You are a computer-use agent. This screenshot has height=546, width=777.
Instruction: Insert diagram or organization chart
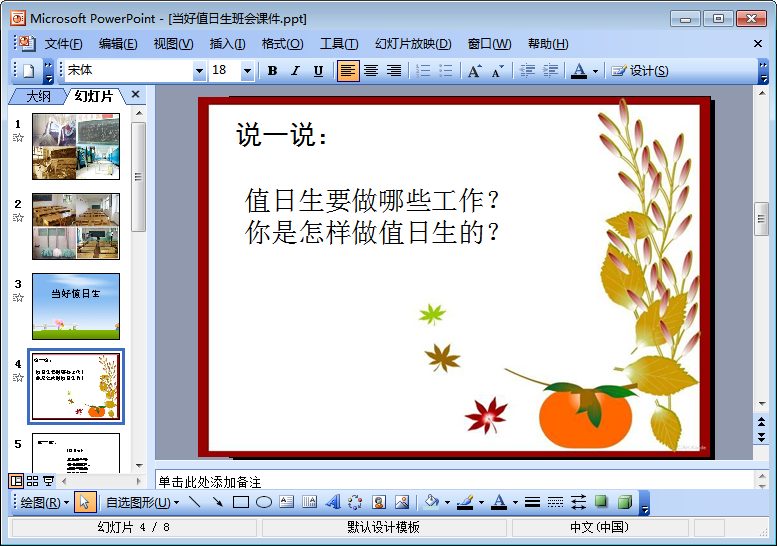(355, 502)
